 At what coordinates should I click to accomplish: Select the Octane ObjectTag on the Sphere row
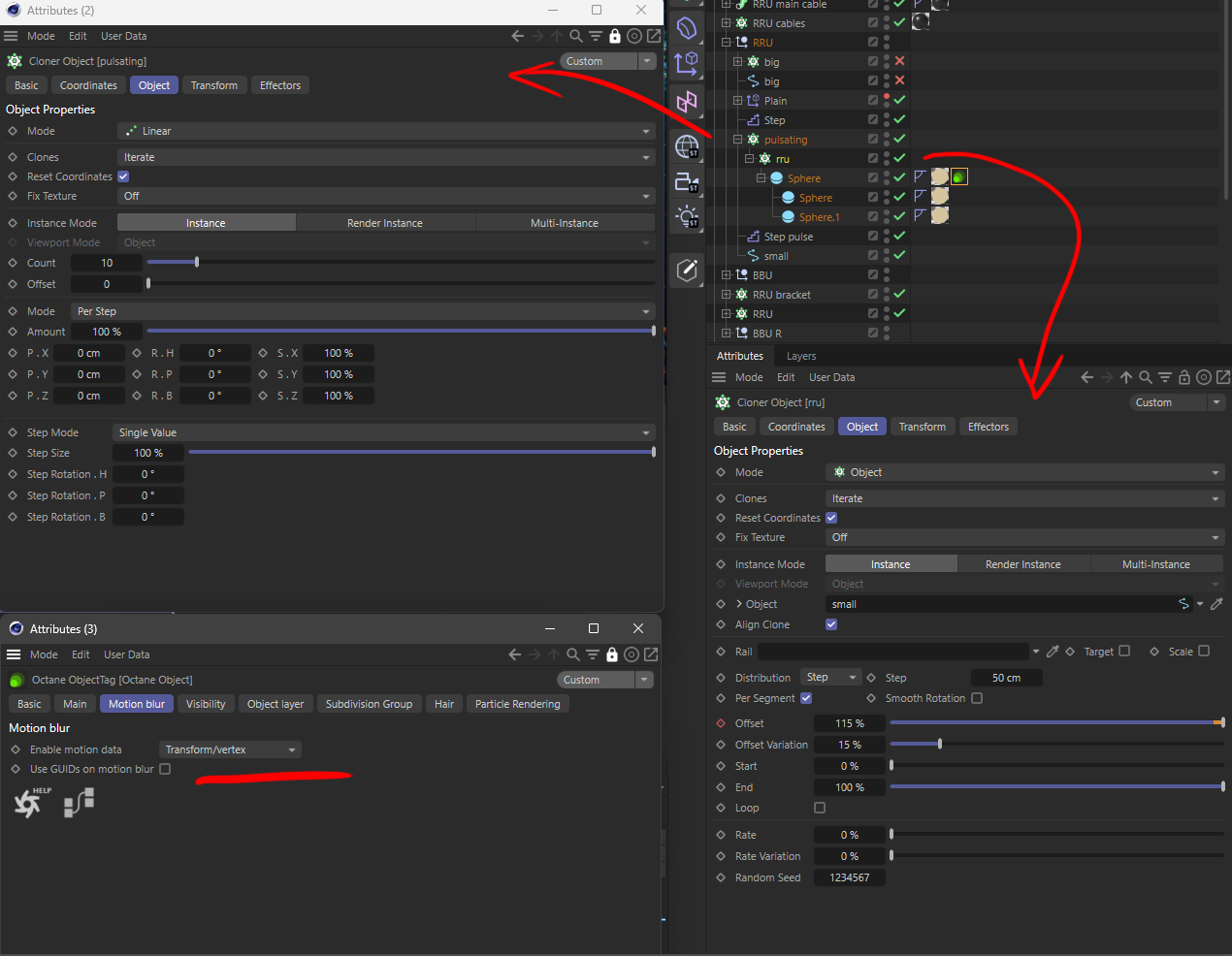(x=959, y=176)
